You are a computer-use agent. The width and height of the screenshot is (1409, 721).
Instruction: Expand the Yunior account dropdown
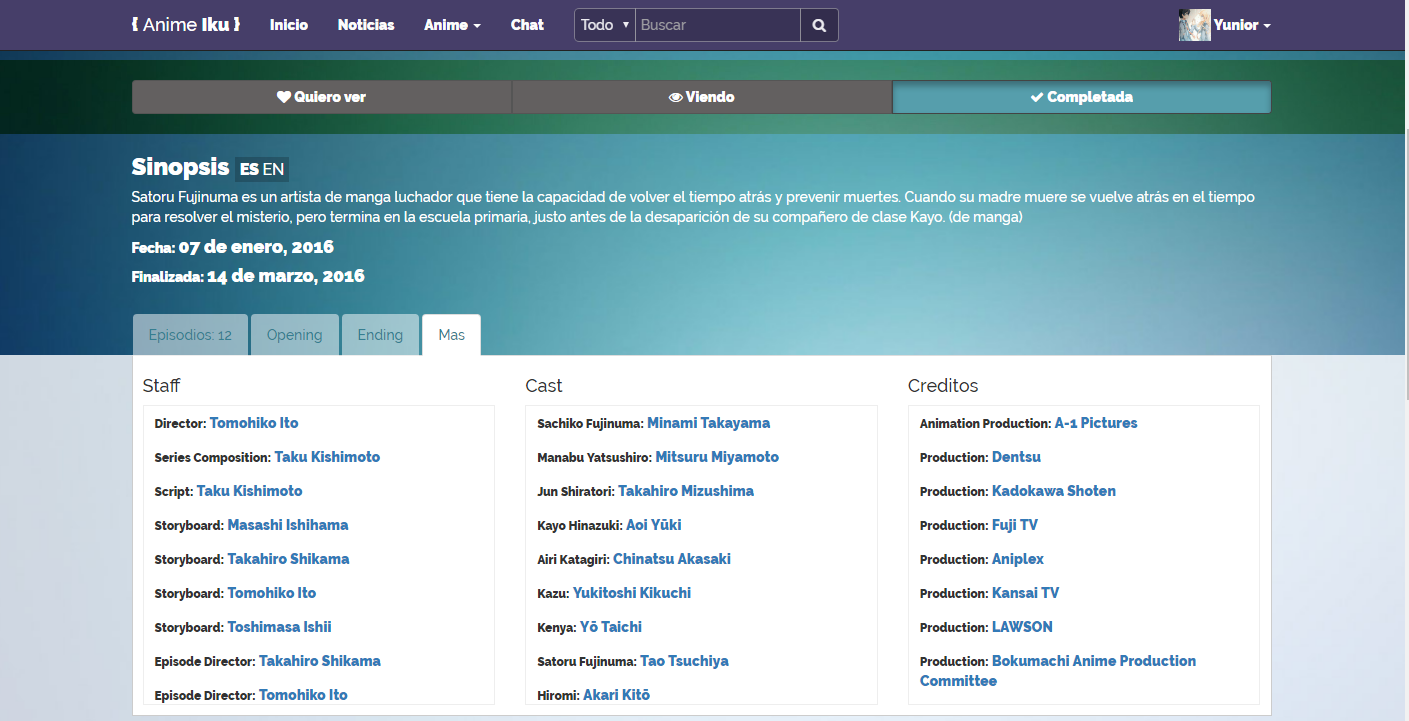click(1242, 25)
